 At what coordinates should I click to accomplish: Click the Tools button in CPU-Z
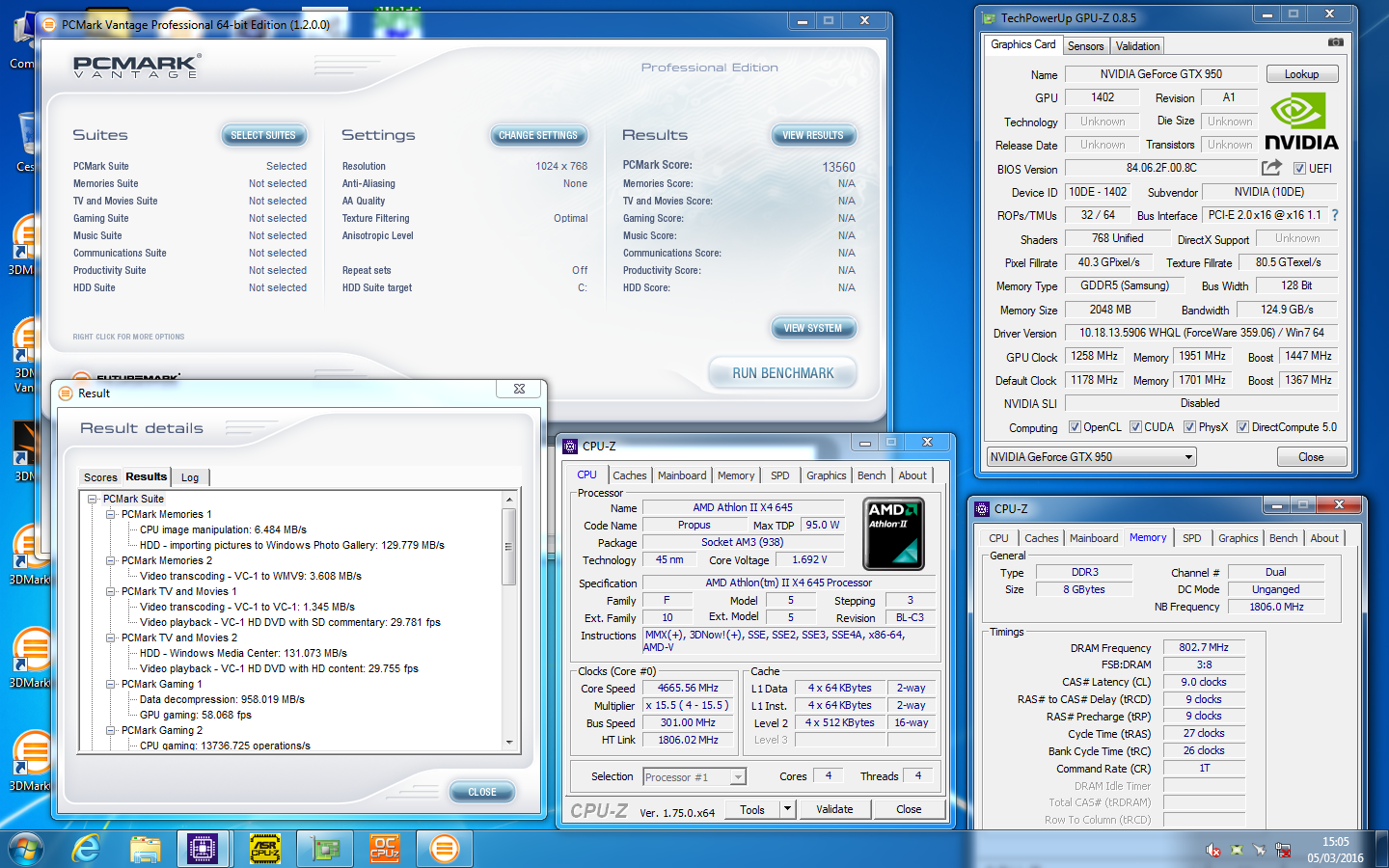(752, 809)
